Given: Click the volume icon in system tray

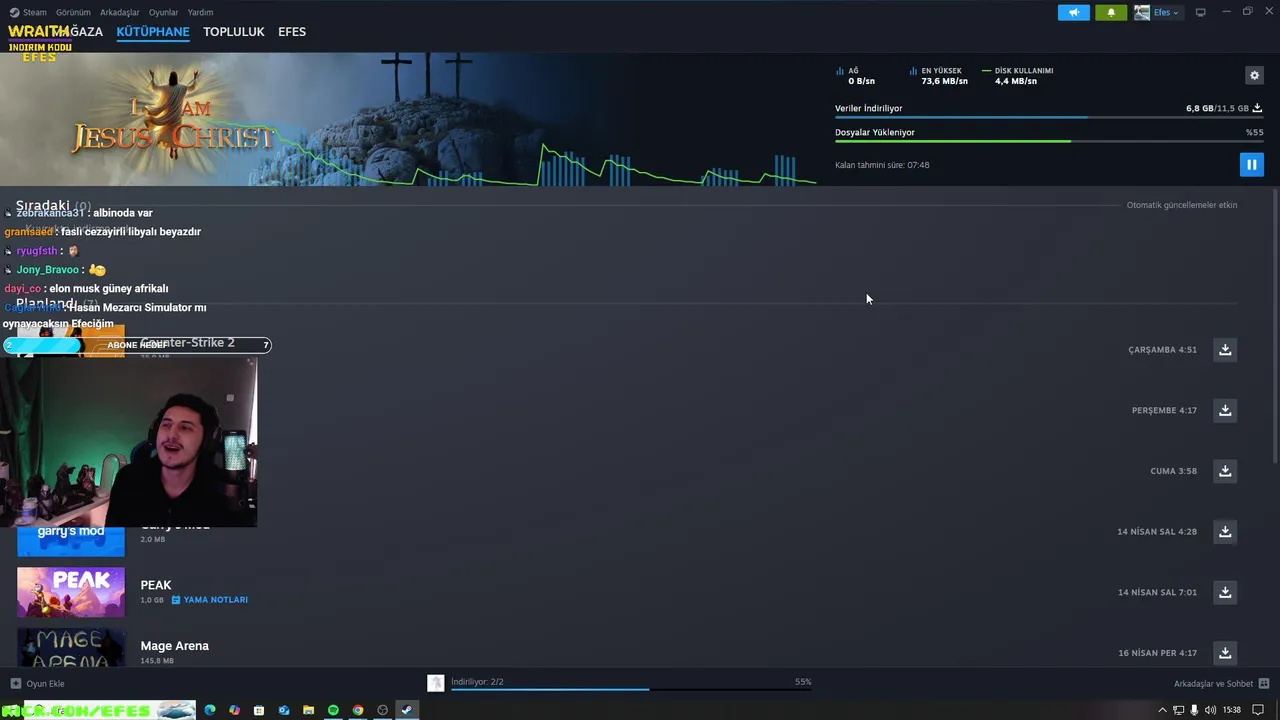Looking at the screenshot, I should click(1211, 710).
